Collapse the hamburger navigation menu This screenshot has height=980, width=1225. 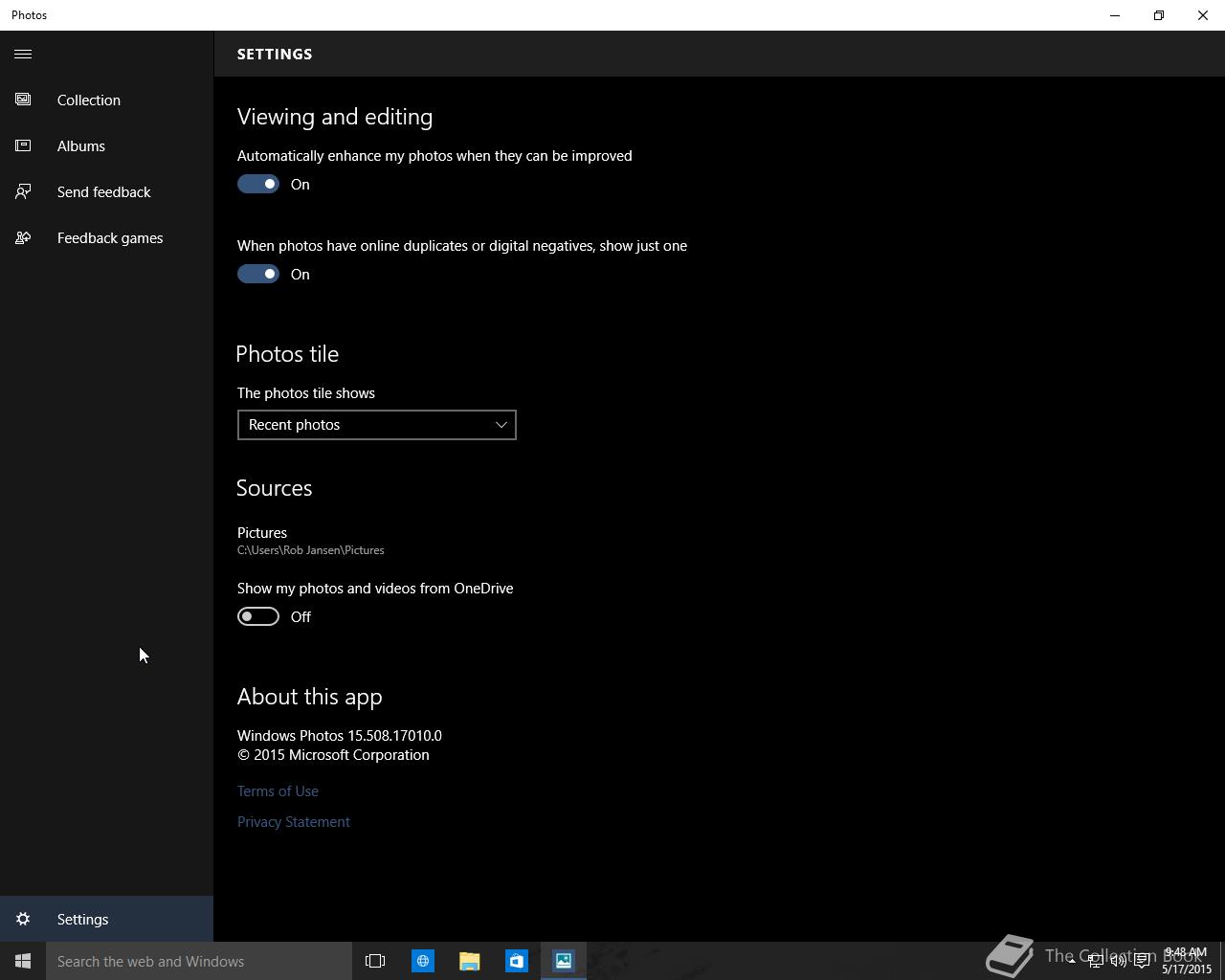23,54
